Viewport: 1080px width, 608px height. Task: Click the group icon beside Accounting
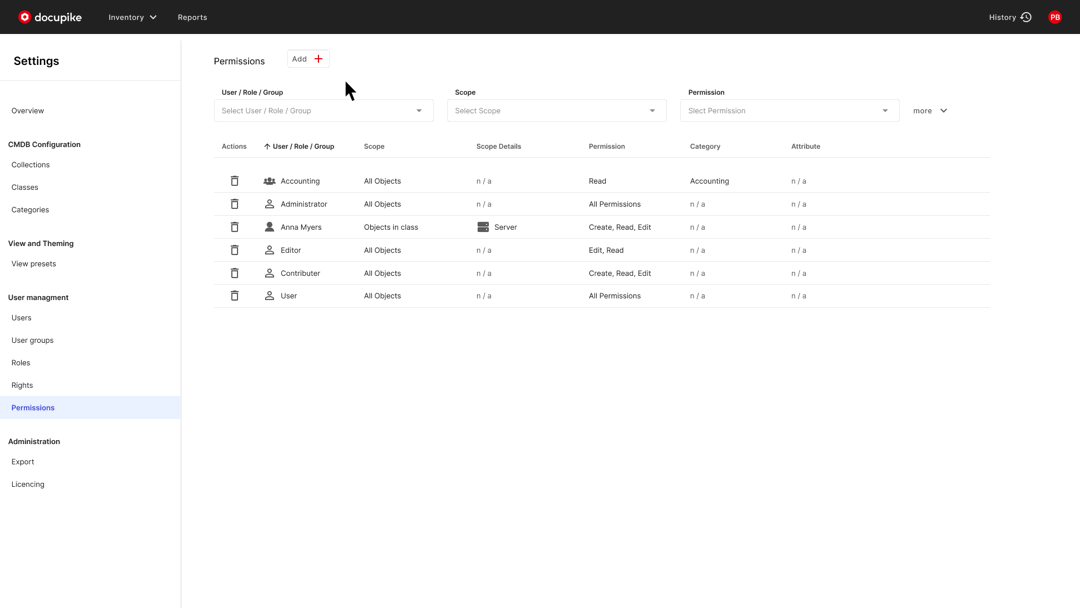click(268, 181)
